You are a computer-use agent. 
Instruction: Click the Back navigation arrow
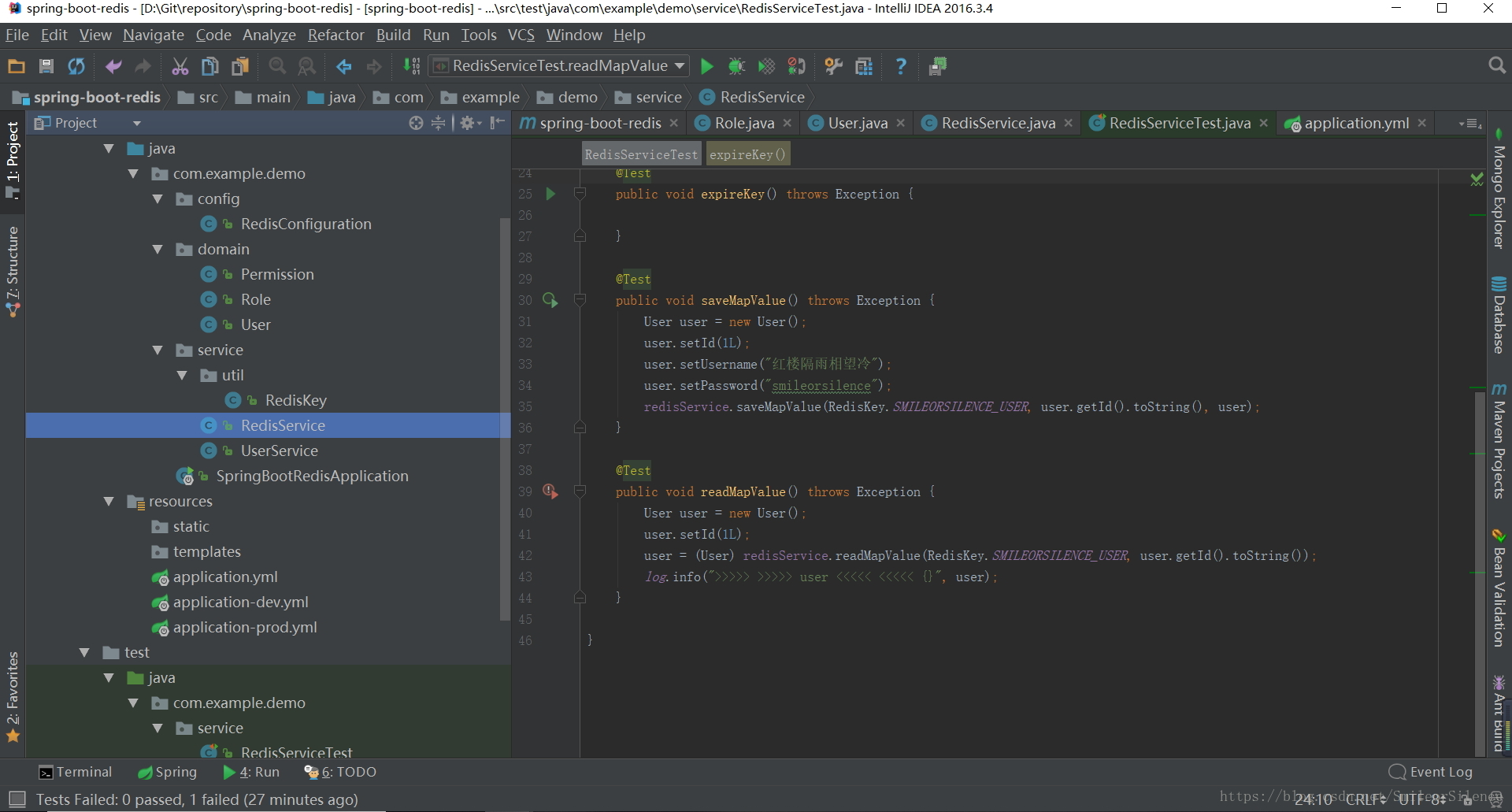pos(344,67)
